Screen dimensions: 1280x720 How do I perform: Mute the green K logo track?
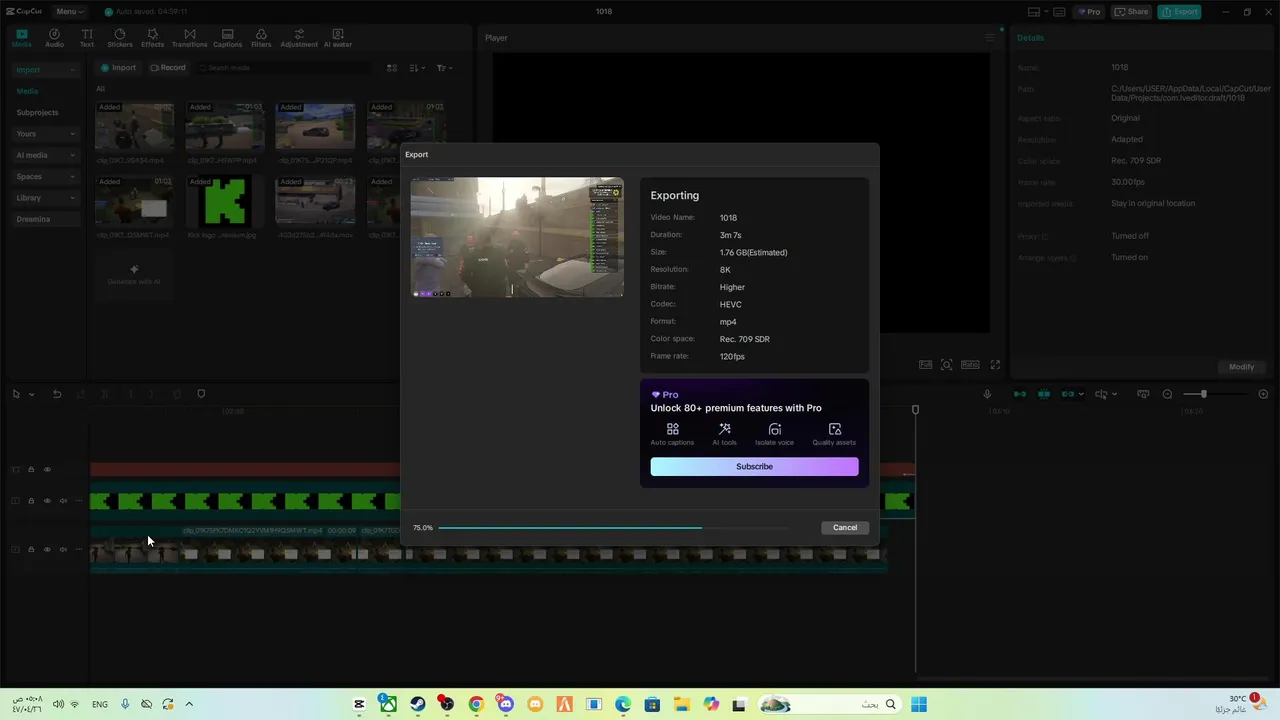point(63,501)
